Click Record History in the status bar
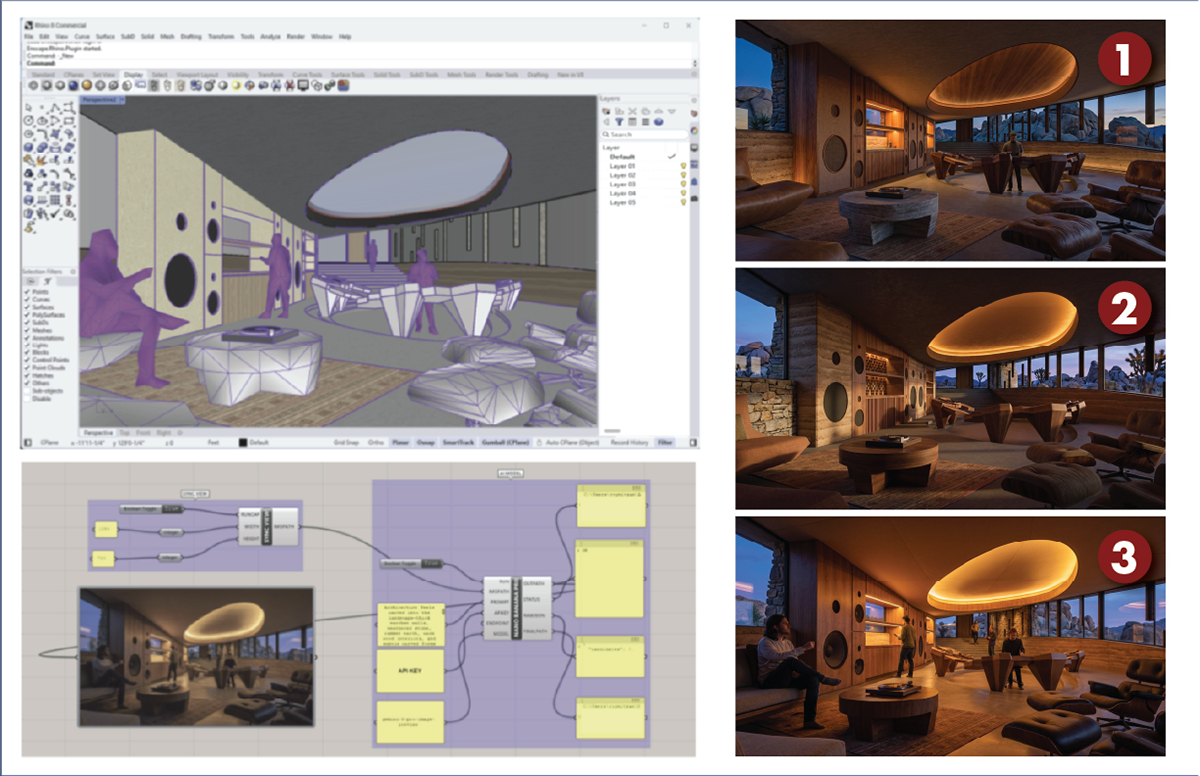1200x776 pixels. coord(629,442)
